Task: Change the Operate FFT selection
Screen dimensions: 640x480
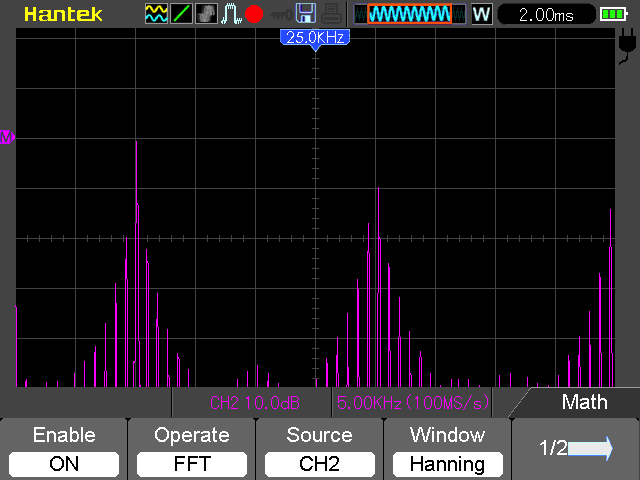Action: [x=192, y=464]
